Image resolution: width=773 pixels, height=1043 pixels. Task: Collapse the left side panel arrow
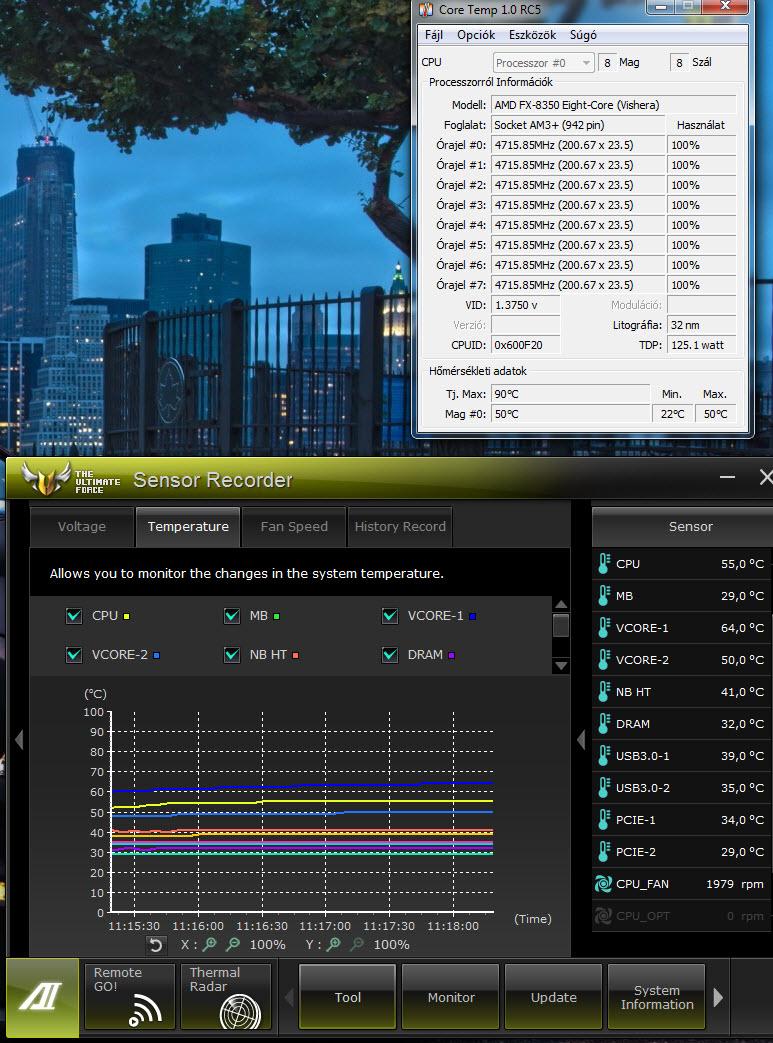tap(19, 739)
